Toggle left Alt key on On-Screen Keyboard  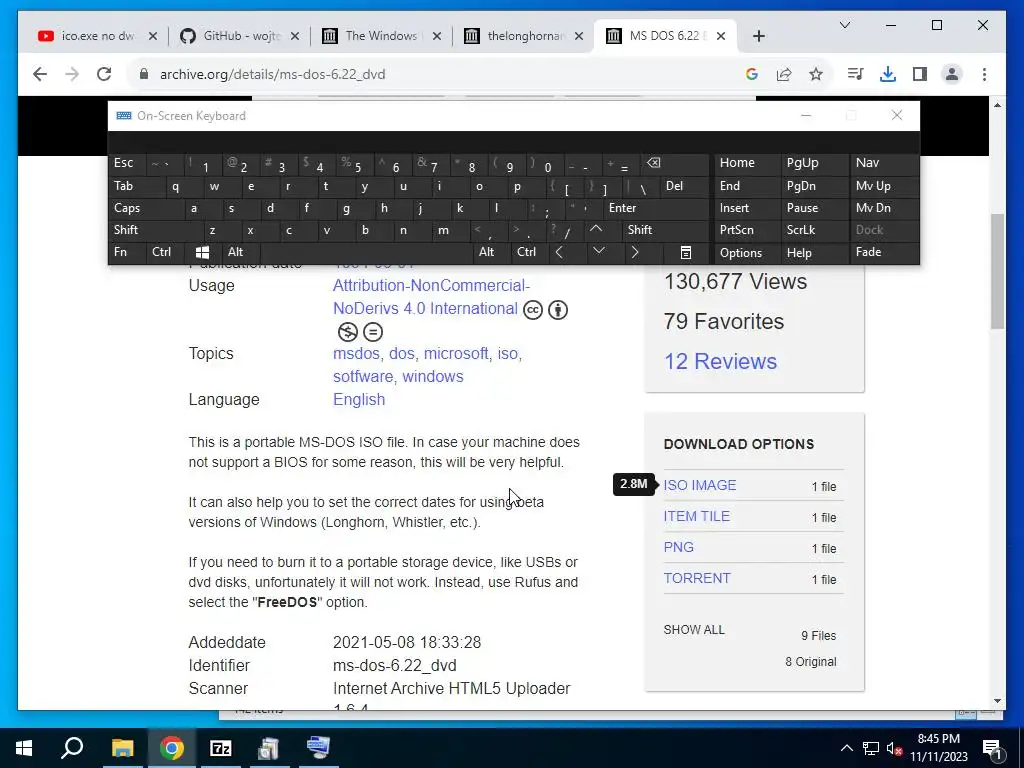(241, 252)
